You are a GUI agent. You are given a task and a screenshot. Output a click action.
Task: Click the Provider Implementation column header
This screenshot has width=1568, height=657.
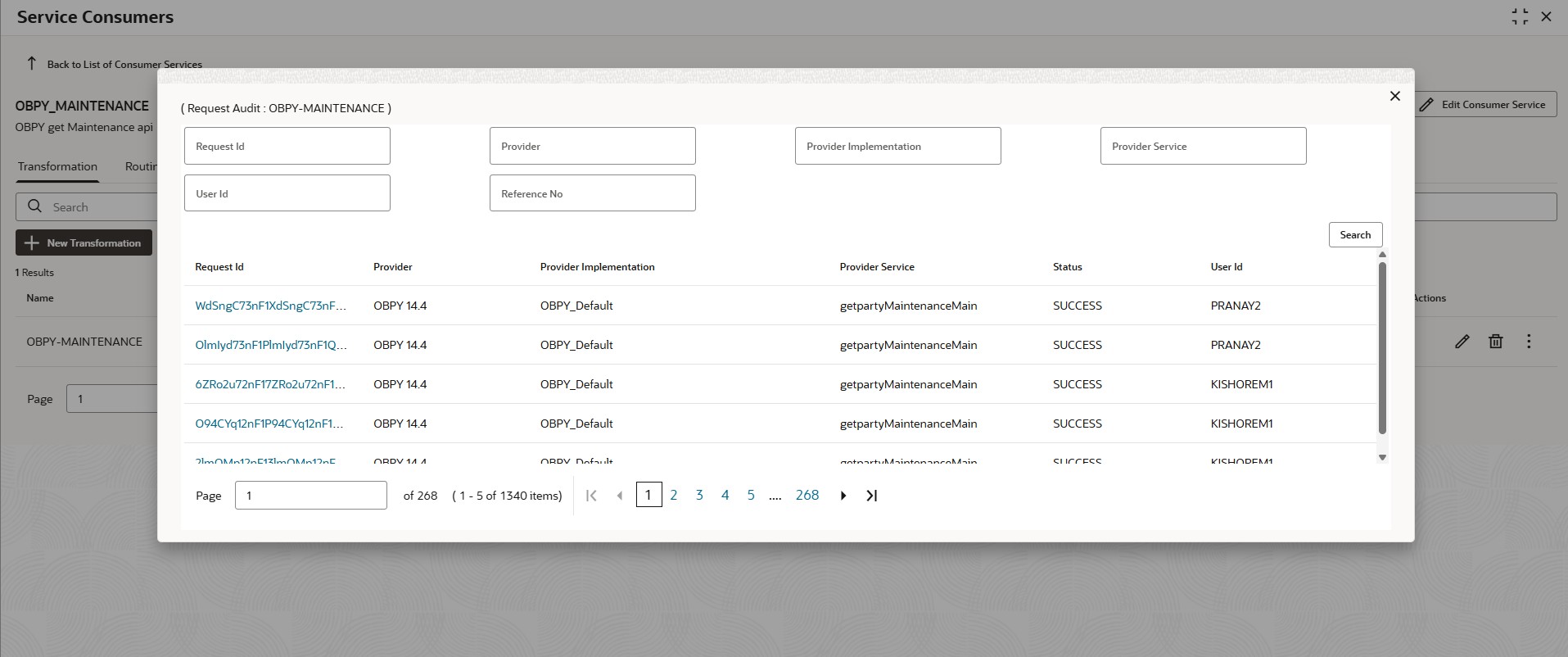pos(598,267)
